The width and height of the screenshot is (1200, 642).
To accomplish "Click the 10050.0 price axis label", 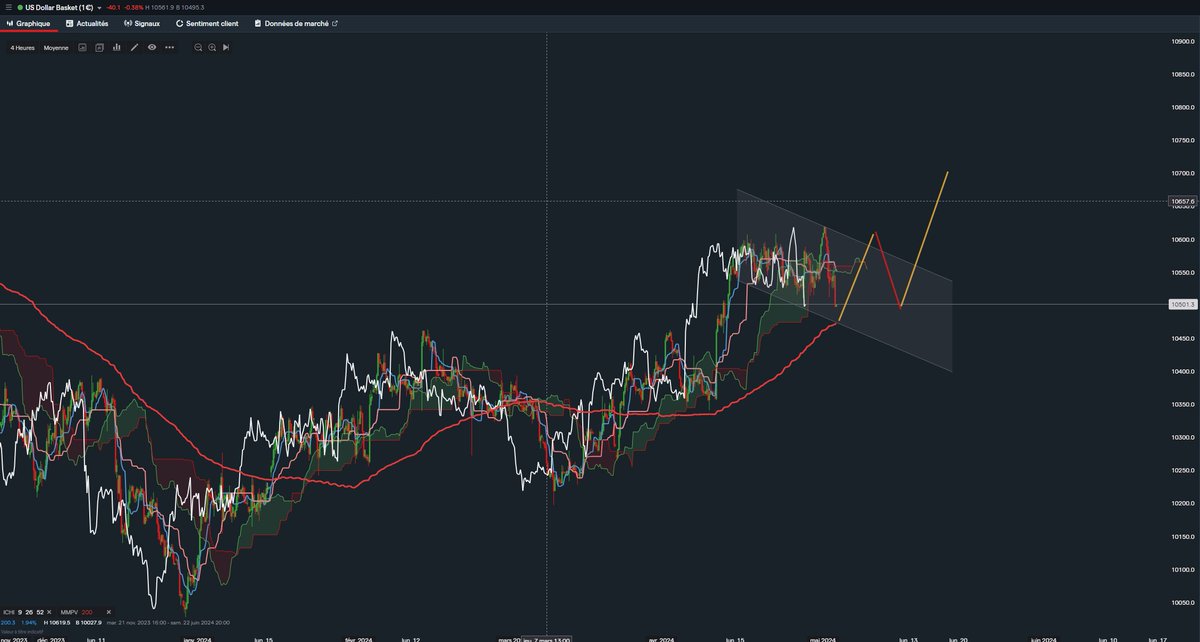I will pyautogui.click(x=1183, y=603).
